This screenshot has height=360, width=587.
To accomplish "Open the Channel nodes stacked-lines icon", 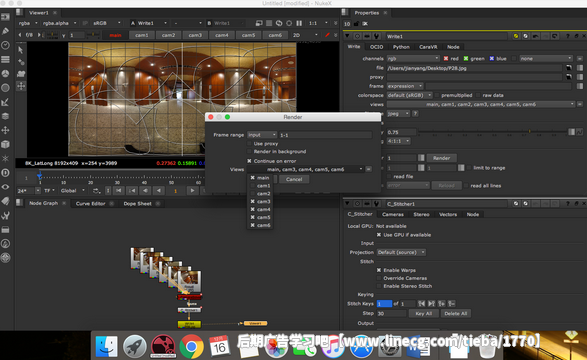I will (5, 60).
